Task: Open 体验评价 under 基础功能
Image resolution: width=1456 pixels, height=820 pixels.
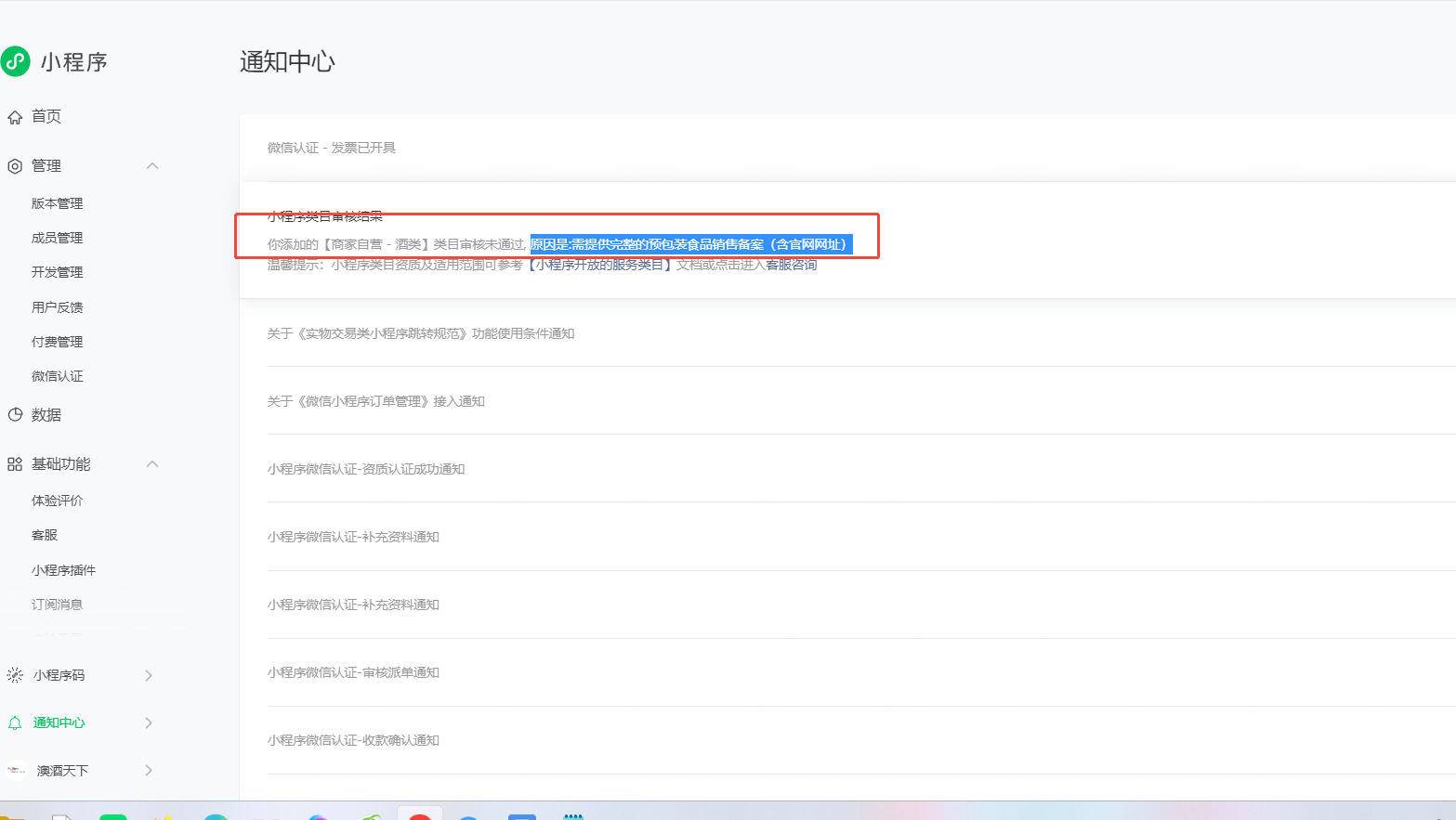Action: (58, 501)
